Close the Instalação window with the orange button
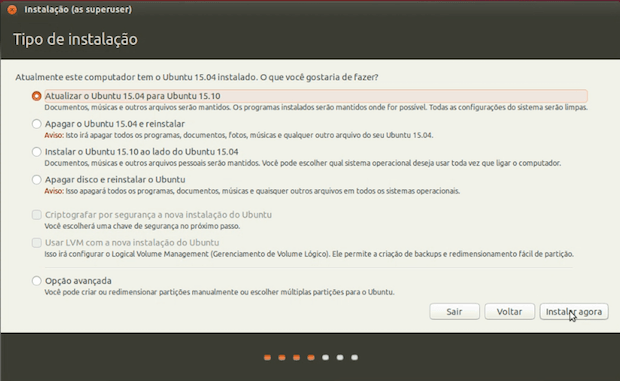The width and height of the screenshot is (620, 381). [x=12, y=9]
